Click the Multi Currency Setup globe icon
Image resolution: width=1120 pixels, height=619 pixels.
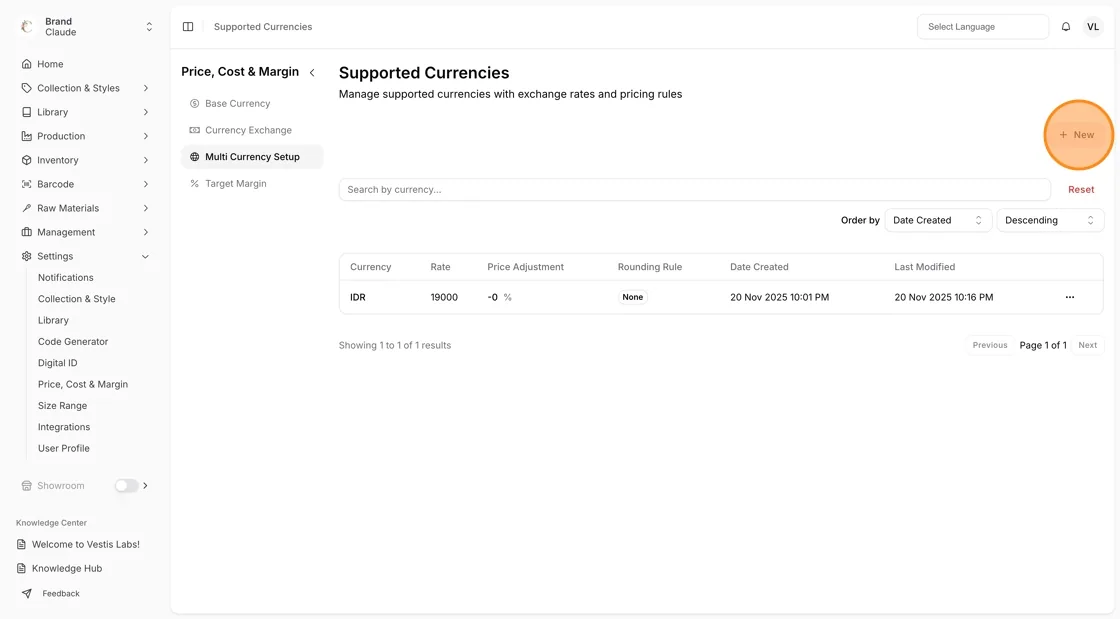pyautogui.click(x=194, y=157)
